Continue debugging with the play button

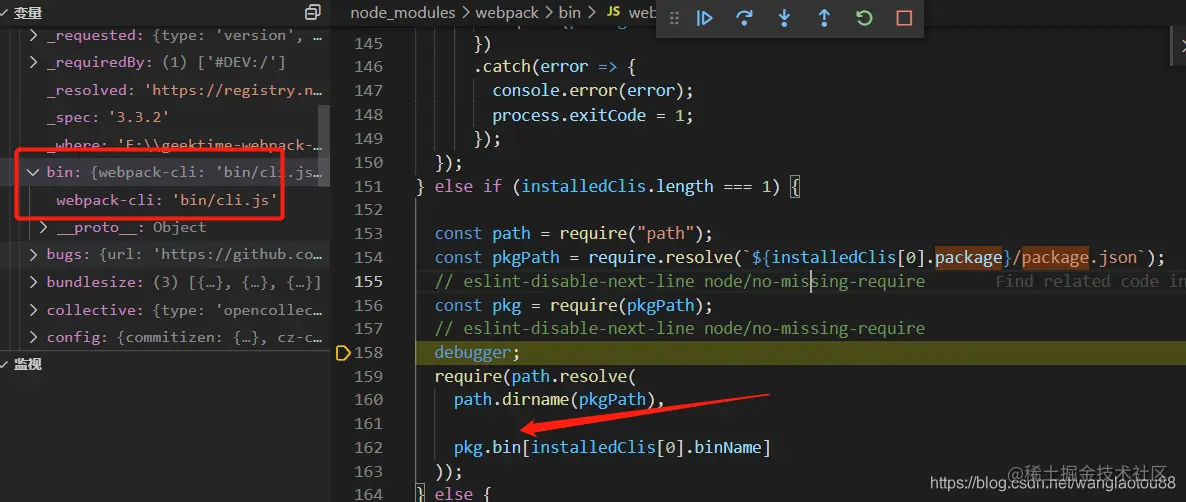click(705, 18)
